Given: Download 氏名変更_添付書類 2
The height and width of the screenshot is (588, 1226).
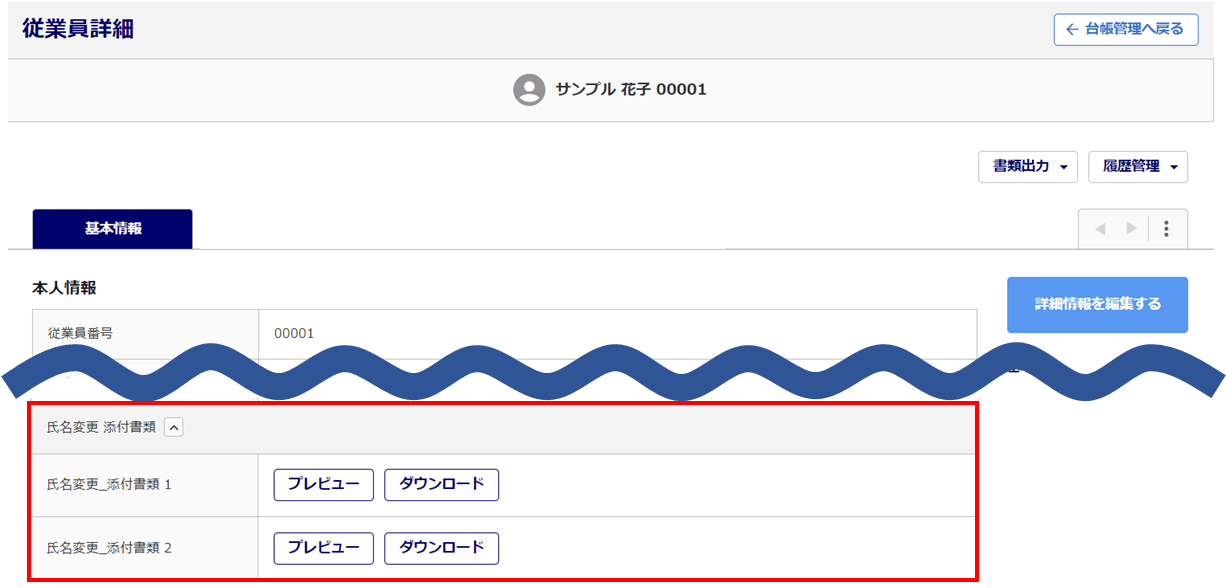Looking at the screenshot, I should 441,548.
